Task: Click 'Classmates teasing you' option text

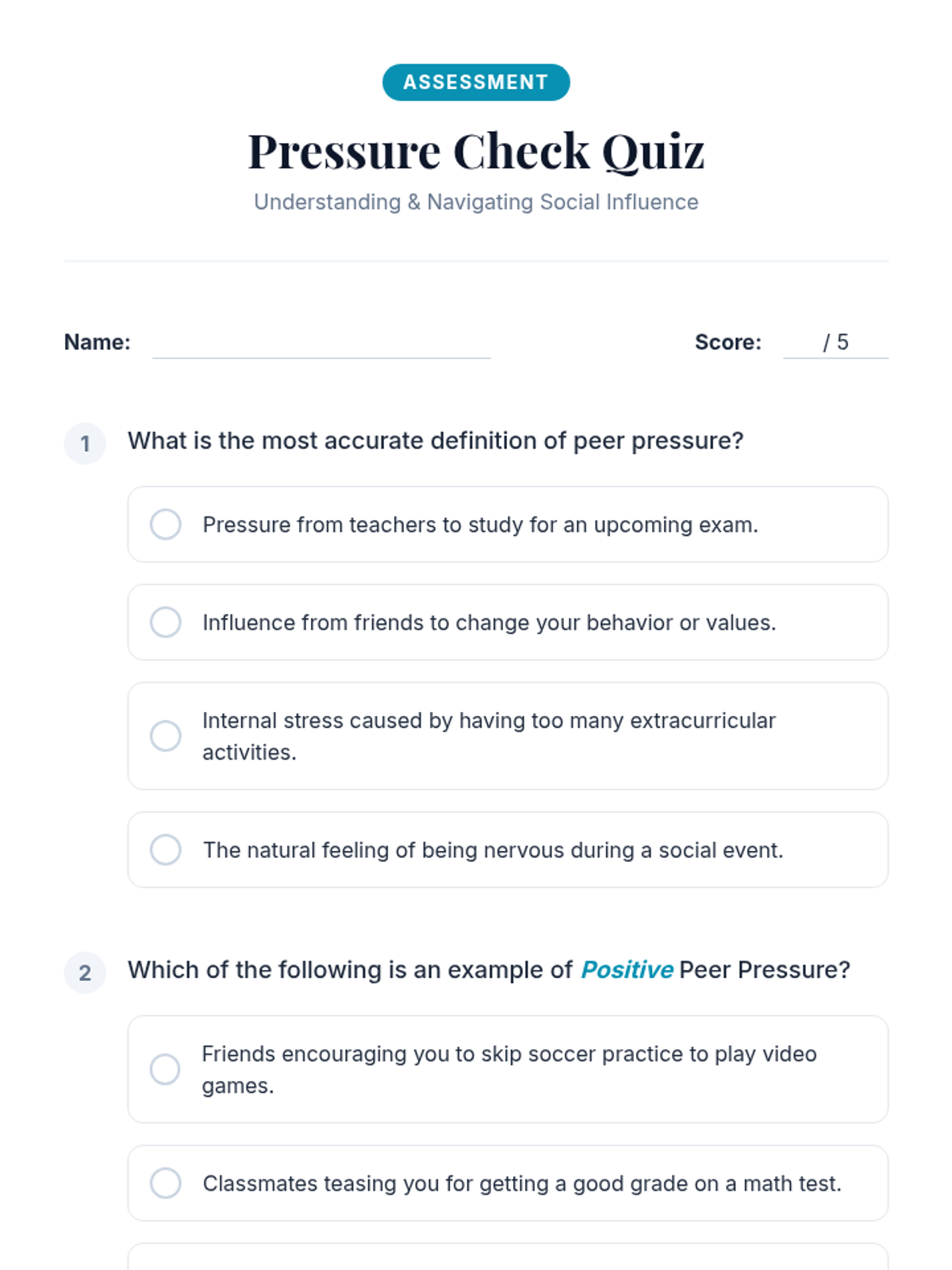Action: tap(522, 1183)
